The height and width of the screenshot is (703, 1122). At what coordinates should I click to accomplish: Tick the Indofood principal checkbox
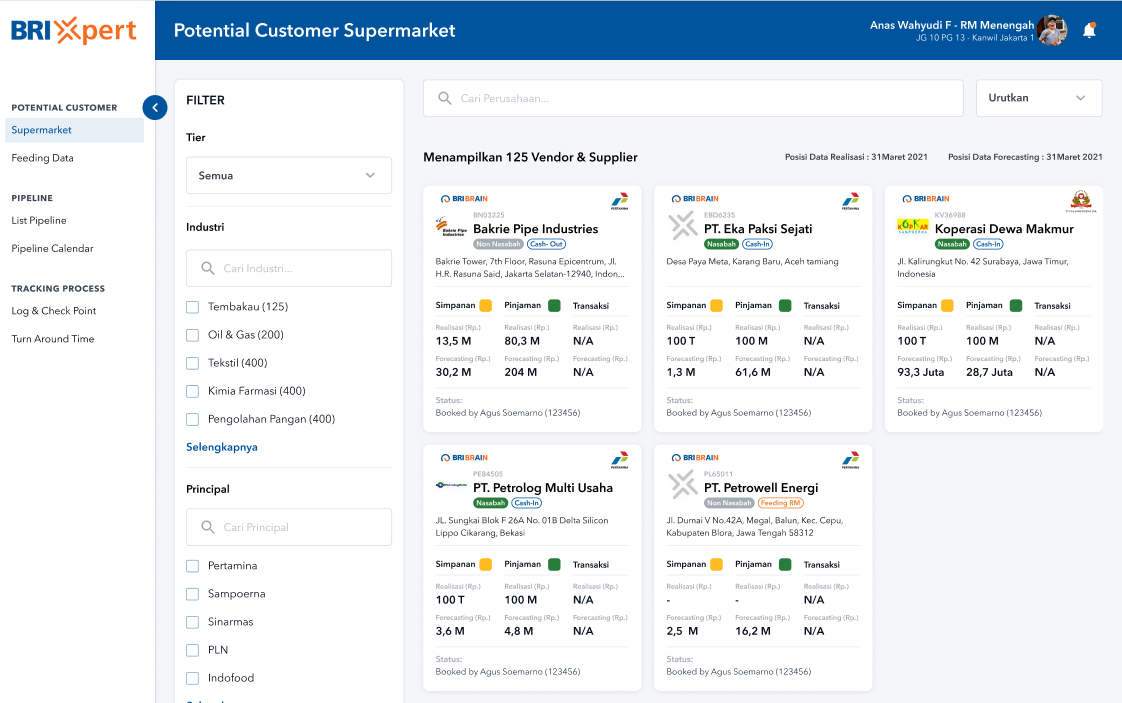coord(192,678)
